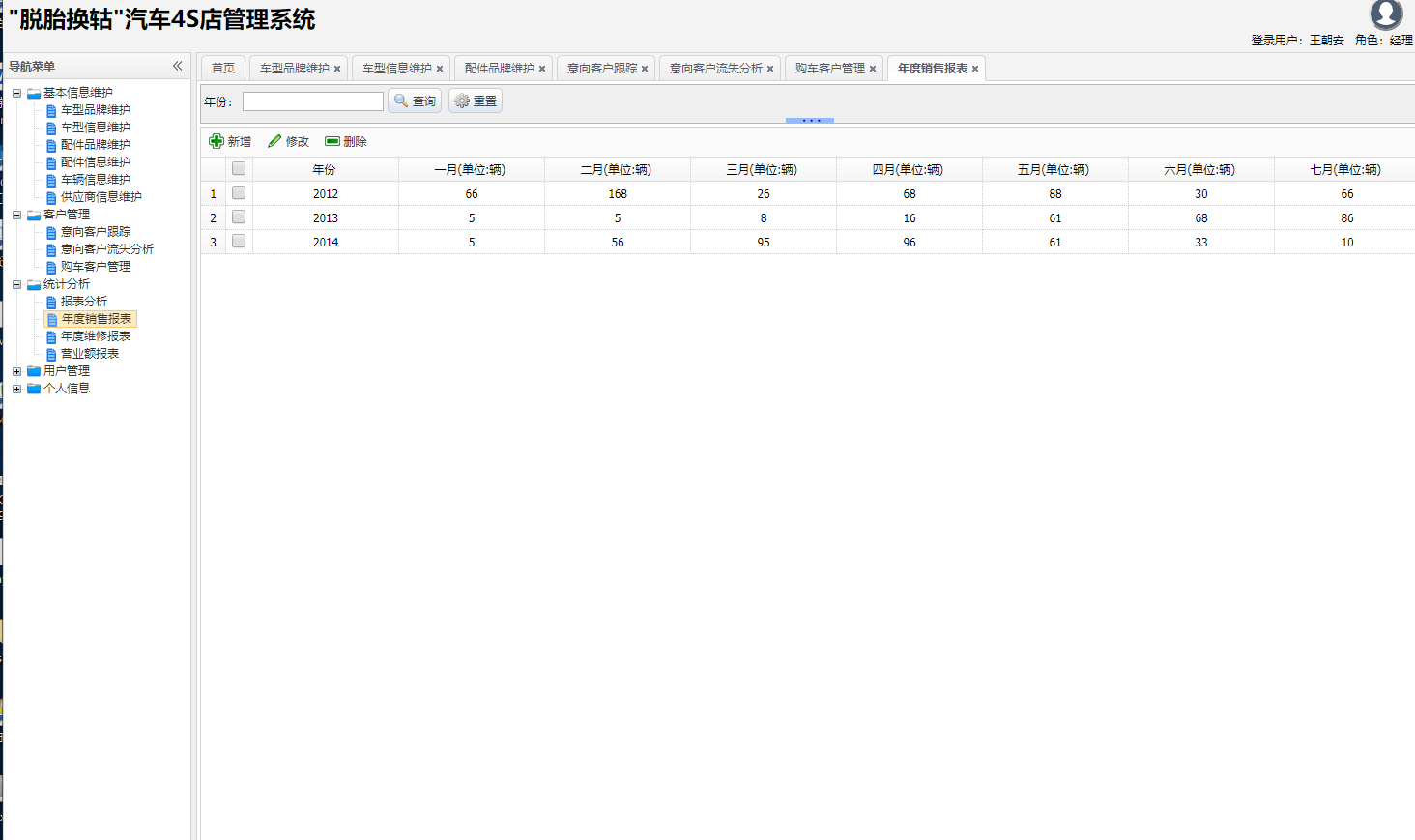Collapse the 客户管理 tree node
Screen dimensions: 1415x840
pyautogui.click(x=16, y=214)
